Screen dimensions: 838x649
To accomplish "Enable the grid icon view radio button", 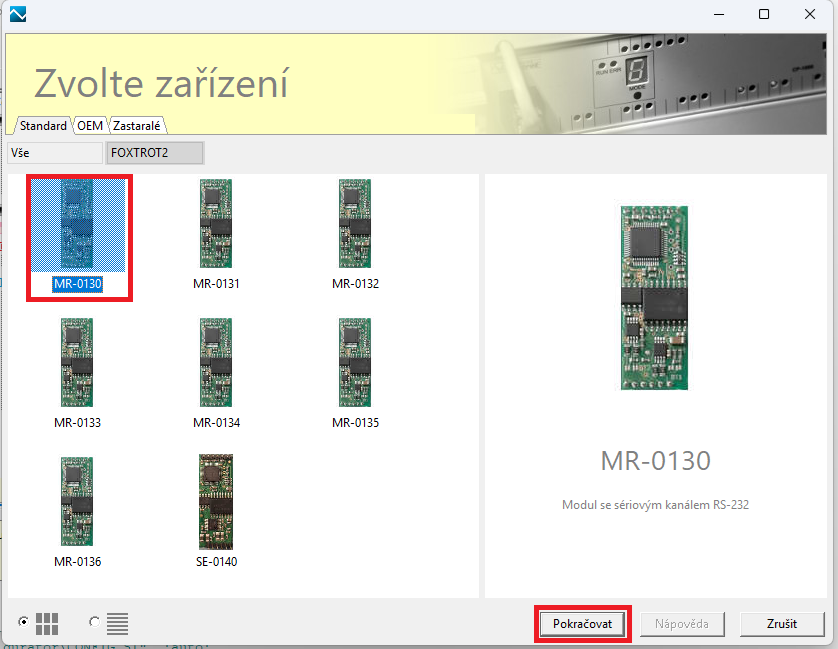I will pyautogui.click(x=24, y=623).
